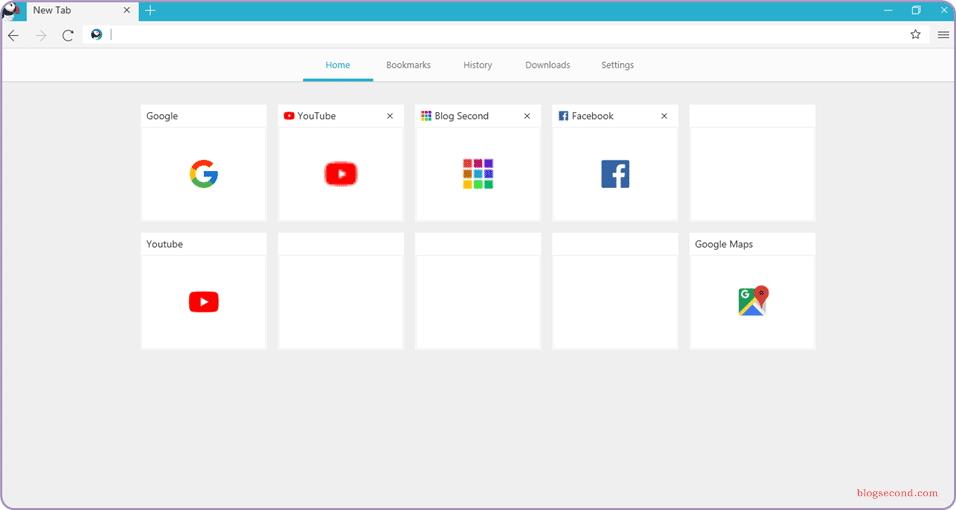Remove the YouTube tile with its X
The width and height of the screenshot is (956, 510).
tap(390, 116)
